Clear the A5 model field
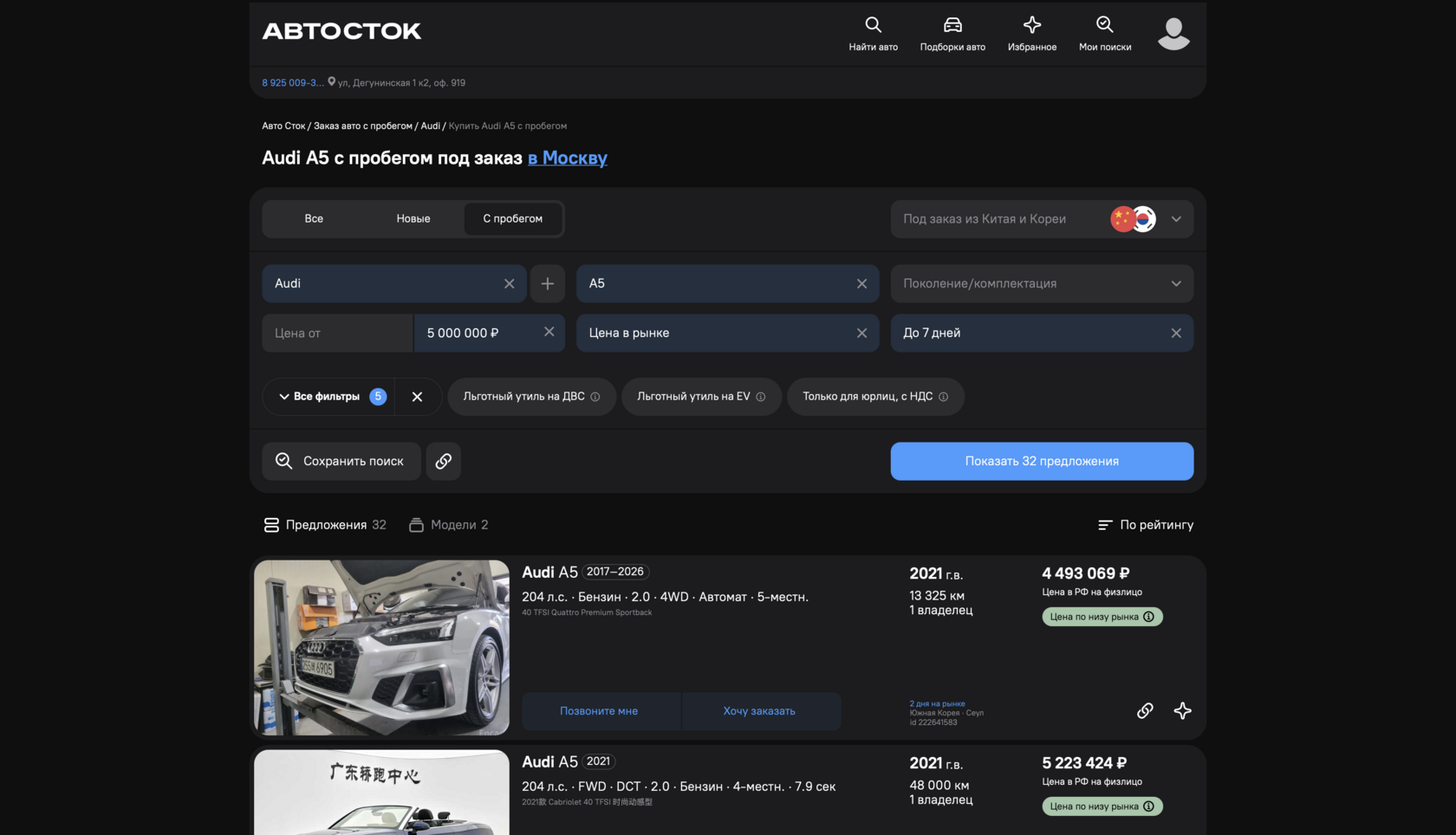 861,284
